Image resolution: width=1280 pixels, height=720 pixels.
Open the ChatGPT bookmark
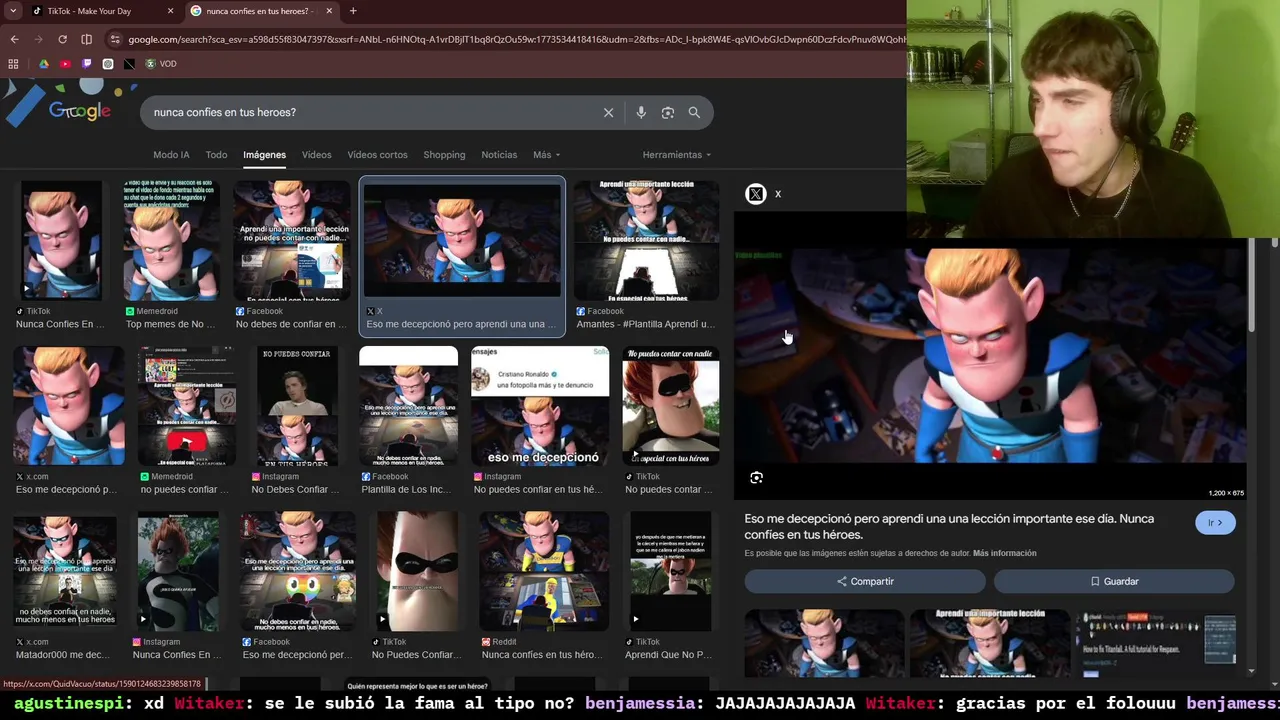point(108,64)
